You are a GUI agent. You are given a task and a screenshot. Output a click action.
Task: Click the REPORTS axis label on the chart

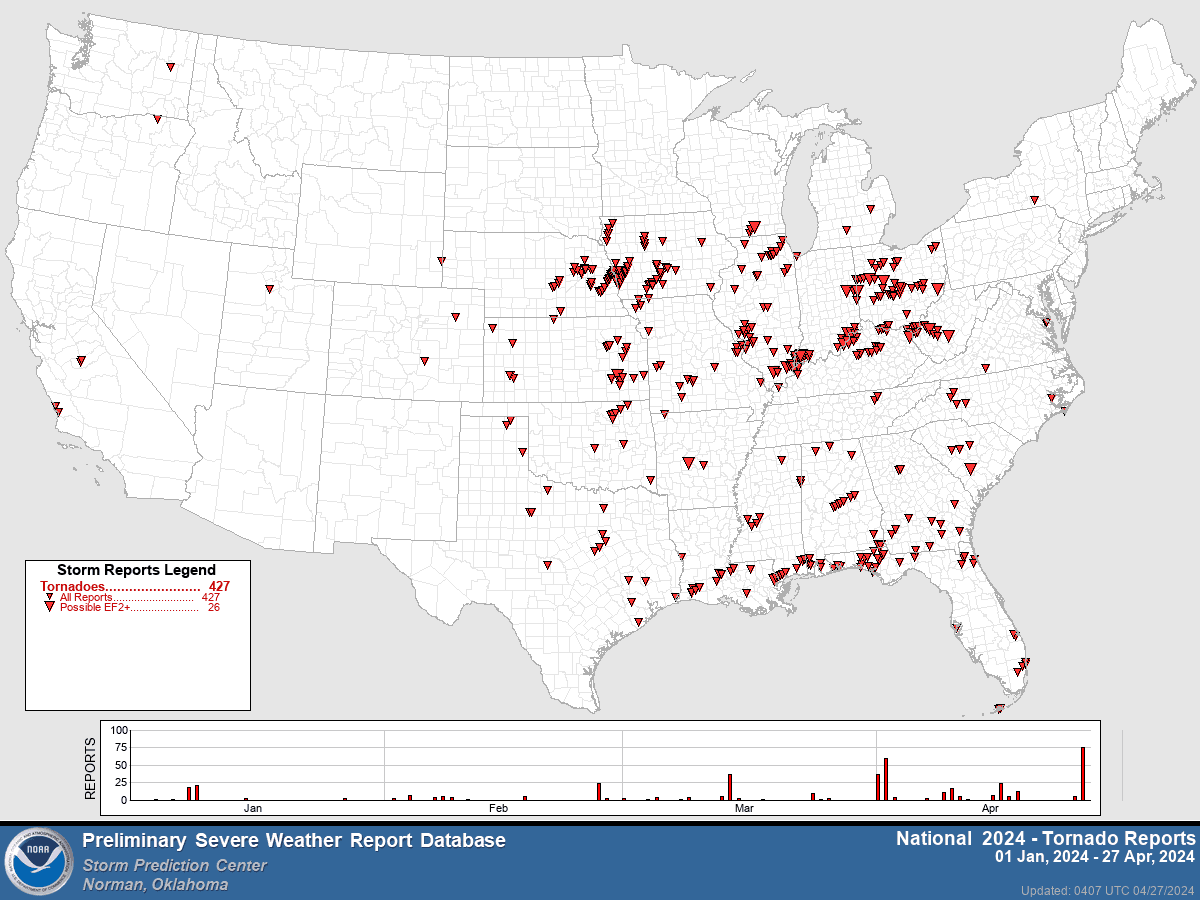tap(90, 768)
